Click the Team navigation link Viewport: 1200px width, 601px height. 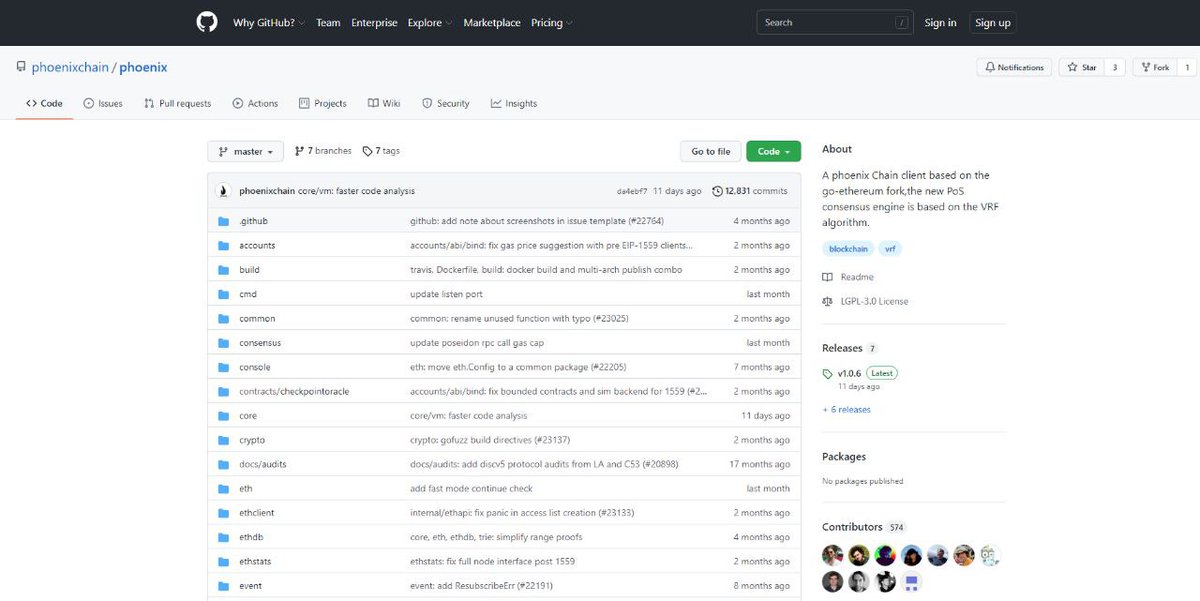(x=328, y=23)
